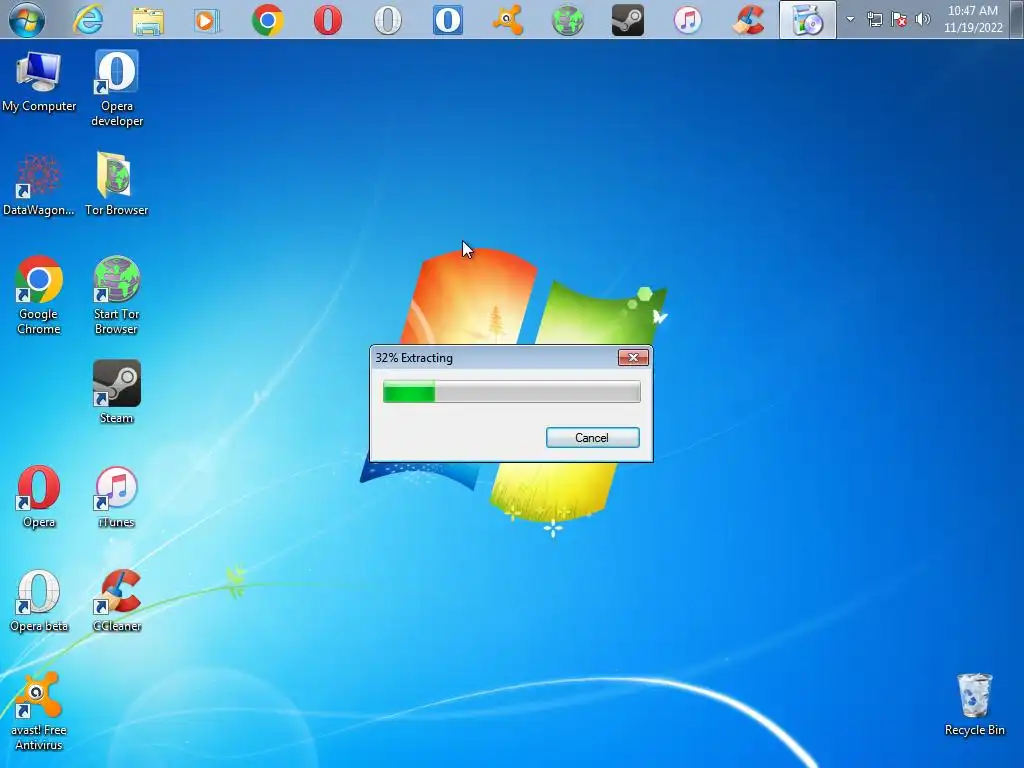This screenshot has height=768, width=1024.
Task: Show hidden tray icons arrow
Action: point(850,19)
